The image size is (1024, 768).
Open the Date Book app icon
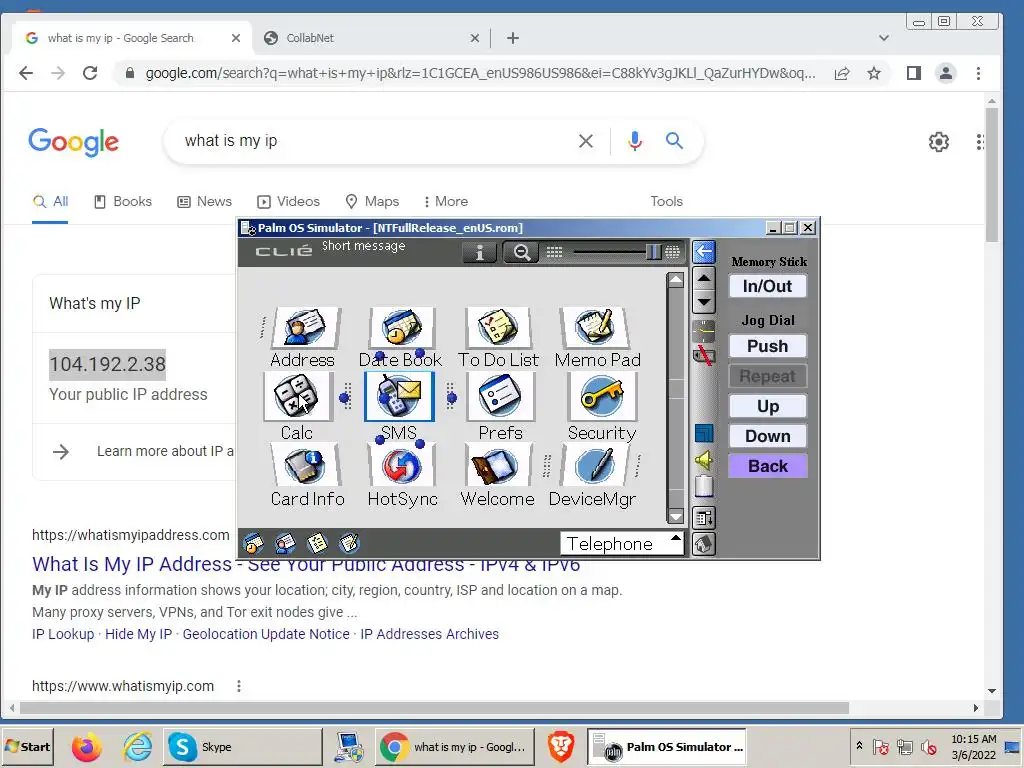tap(400, 327)
